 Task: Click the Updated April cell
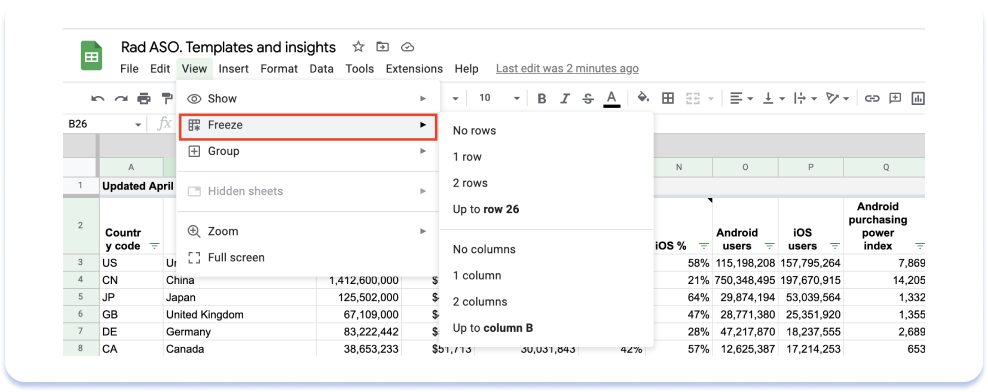tap(137, 187)
